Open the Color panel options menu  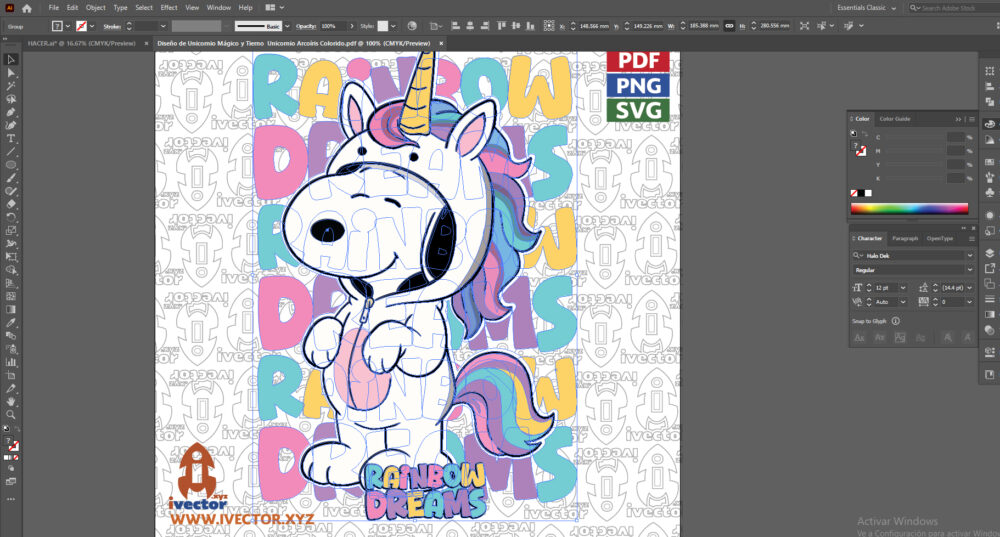point(971,119)
